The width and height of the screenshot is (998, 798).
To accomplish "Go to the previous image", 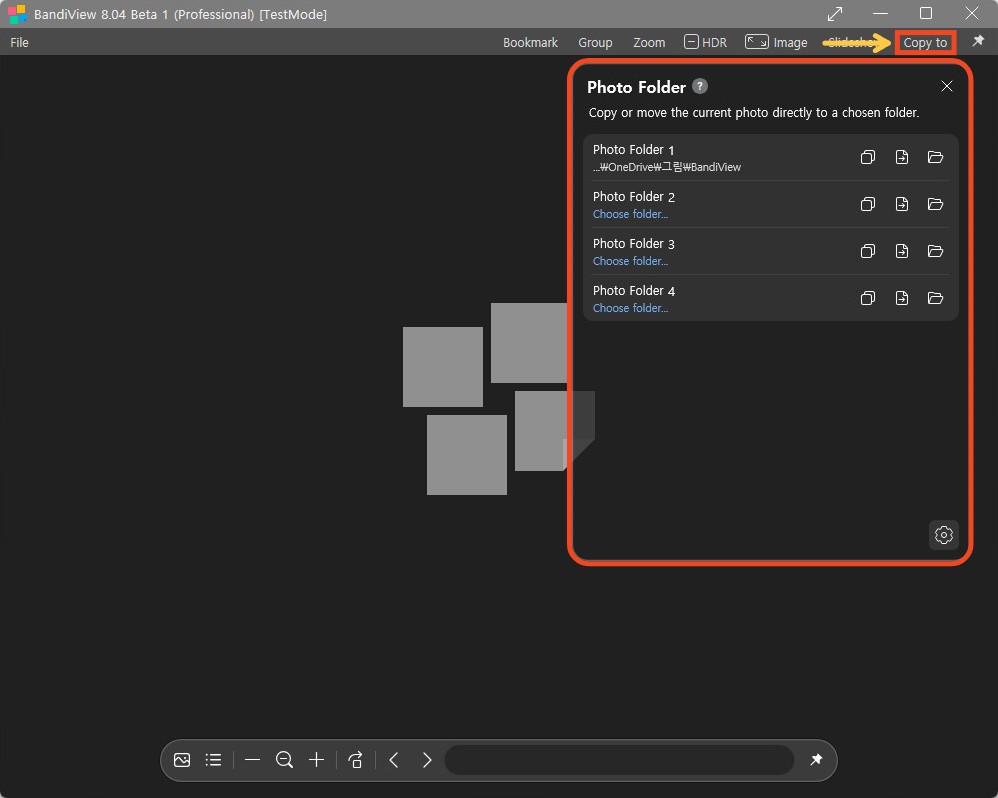I will (394, 760).
